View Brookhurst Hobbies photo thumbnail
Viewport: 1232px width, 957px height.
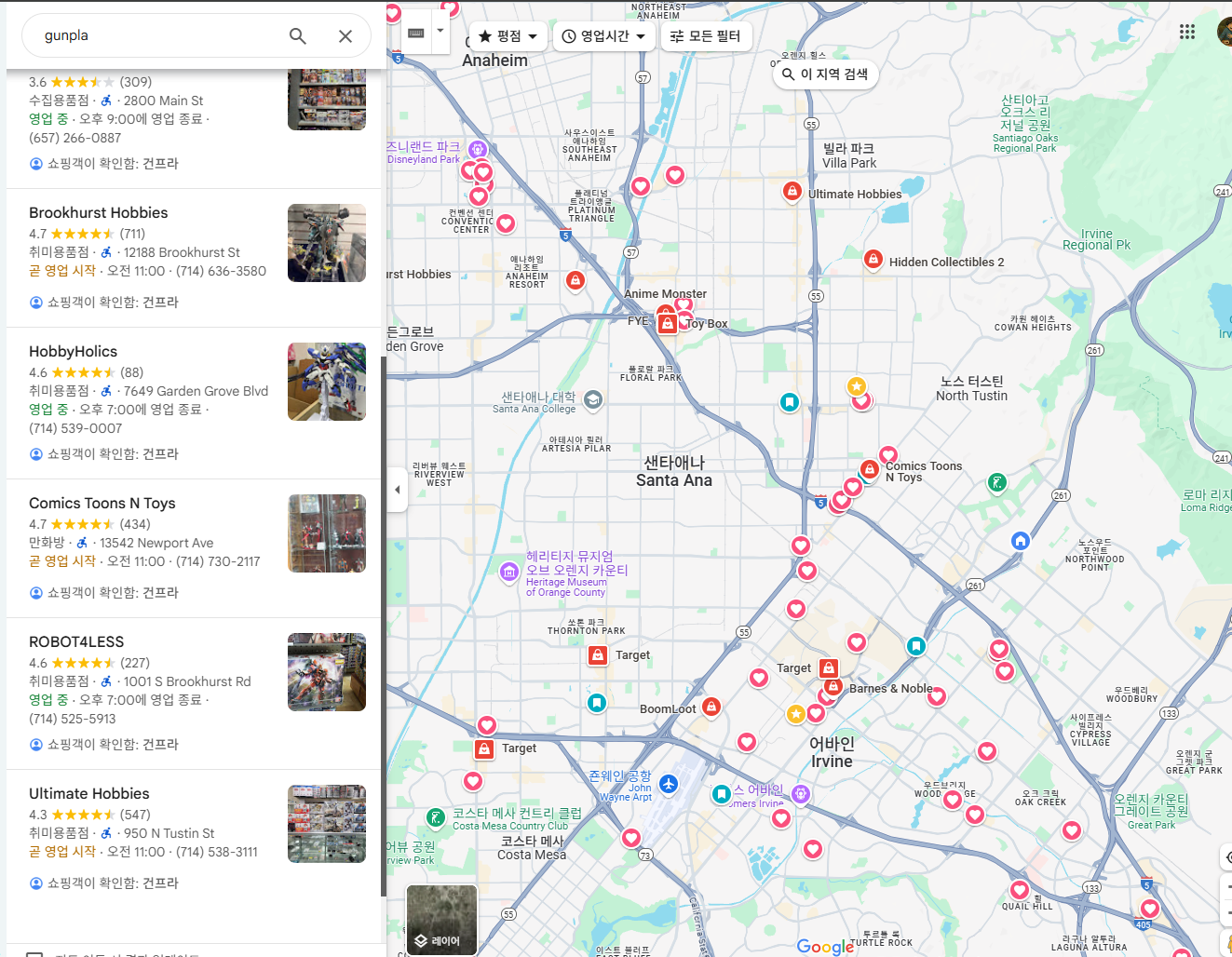pyautogui.click(x=327, y=243)
